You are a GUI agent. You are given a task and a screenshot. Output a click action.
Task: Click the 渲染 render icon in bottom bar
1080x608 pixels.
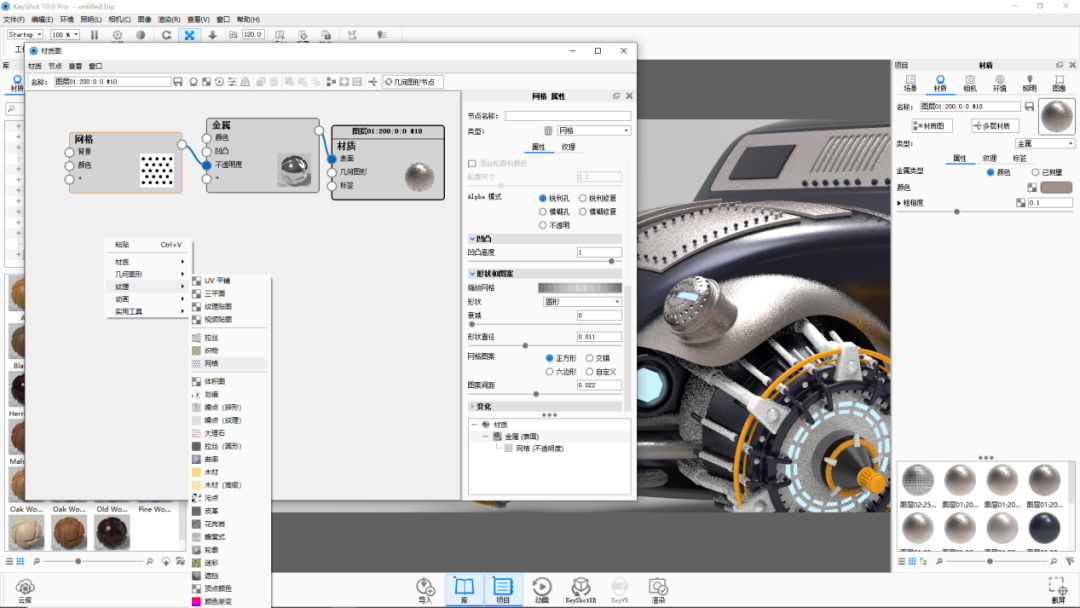[x=658, y=590]
